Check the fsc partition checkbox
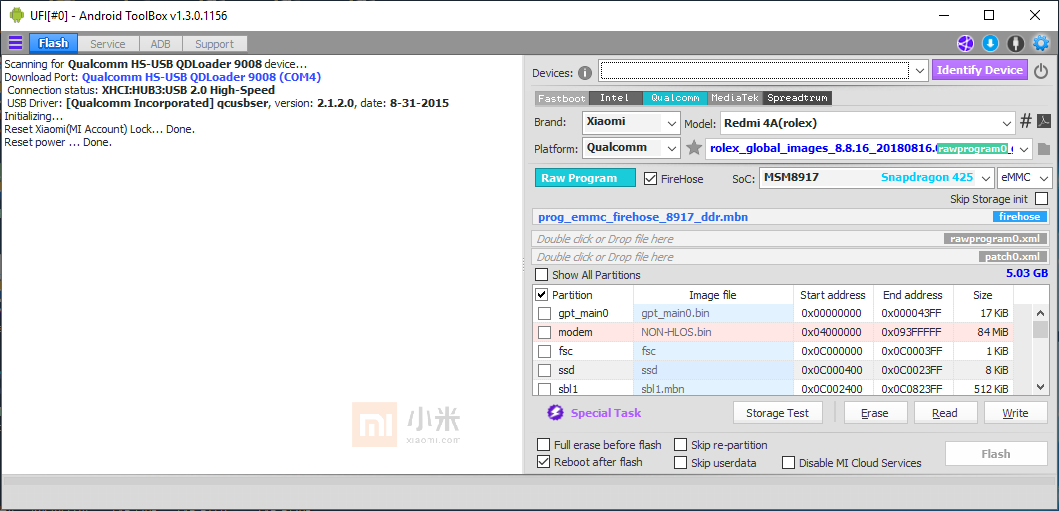The width and height of the screenshot is (1059, 511). click(x=544, y=351)
